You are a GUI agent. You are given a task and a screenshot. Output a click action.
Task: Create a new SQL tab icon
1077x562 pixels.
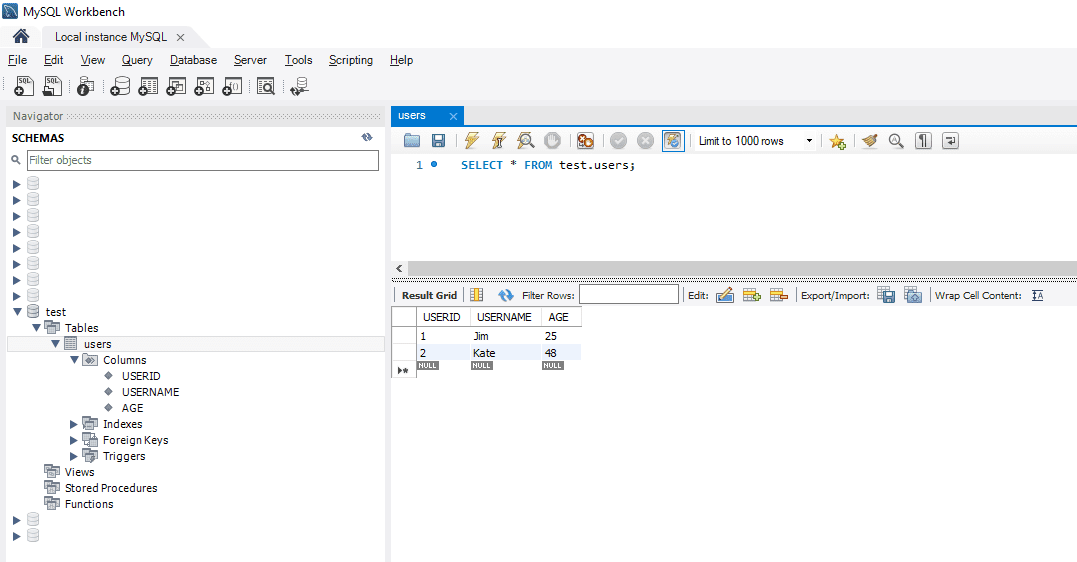[24, 86]
